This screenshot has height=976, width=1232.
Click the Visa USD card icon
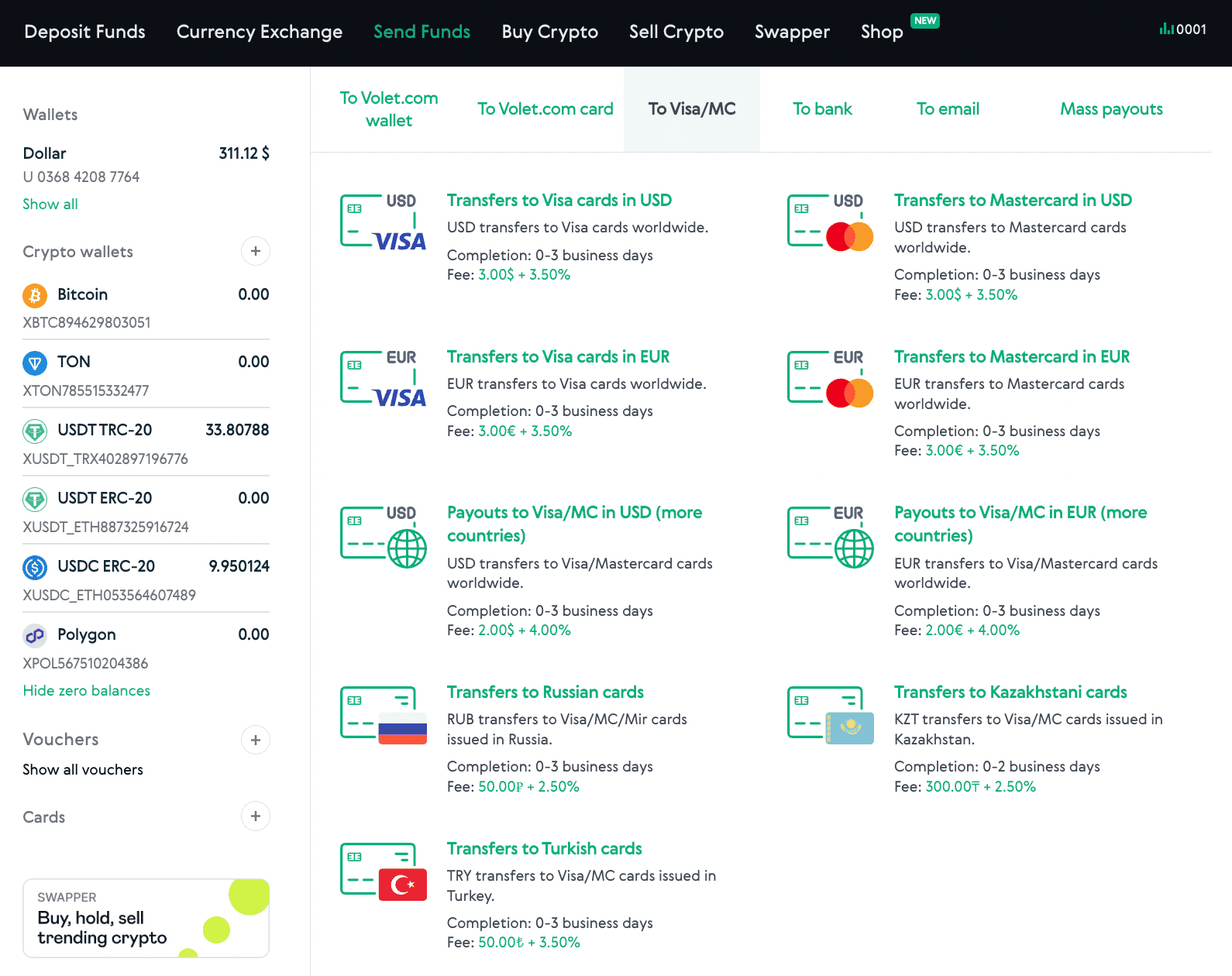[x=384, y=222]
